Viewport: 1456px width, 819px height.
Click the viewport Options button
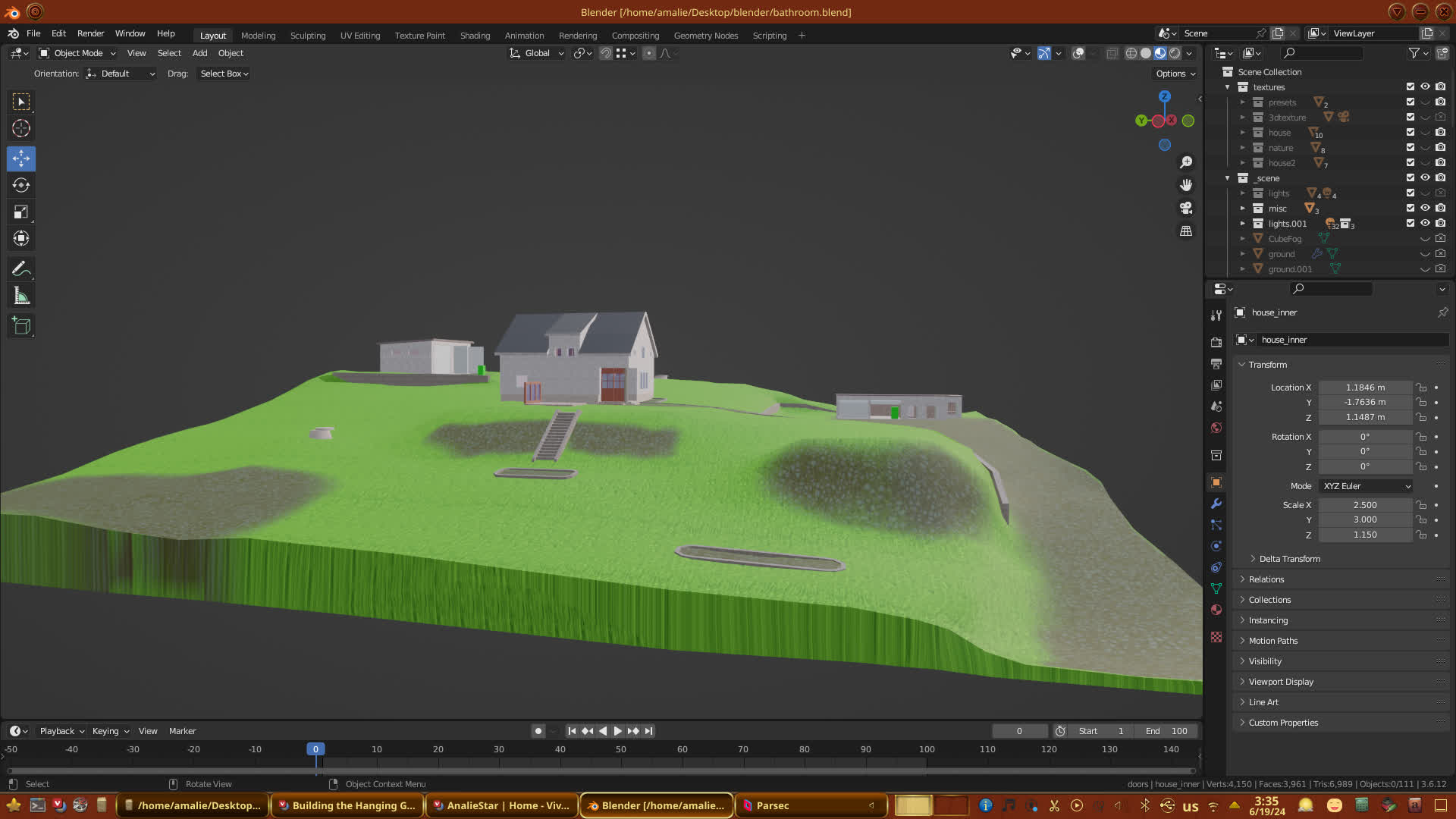pos(1175,74)
